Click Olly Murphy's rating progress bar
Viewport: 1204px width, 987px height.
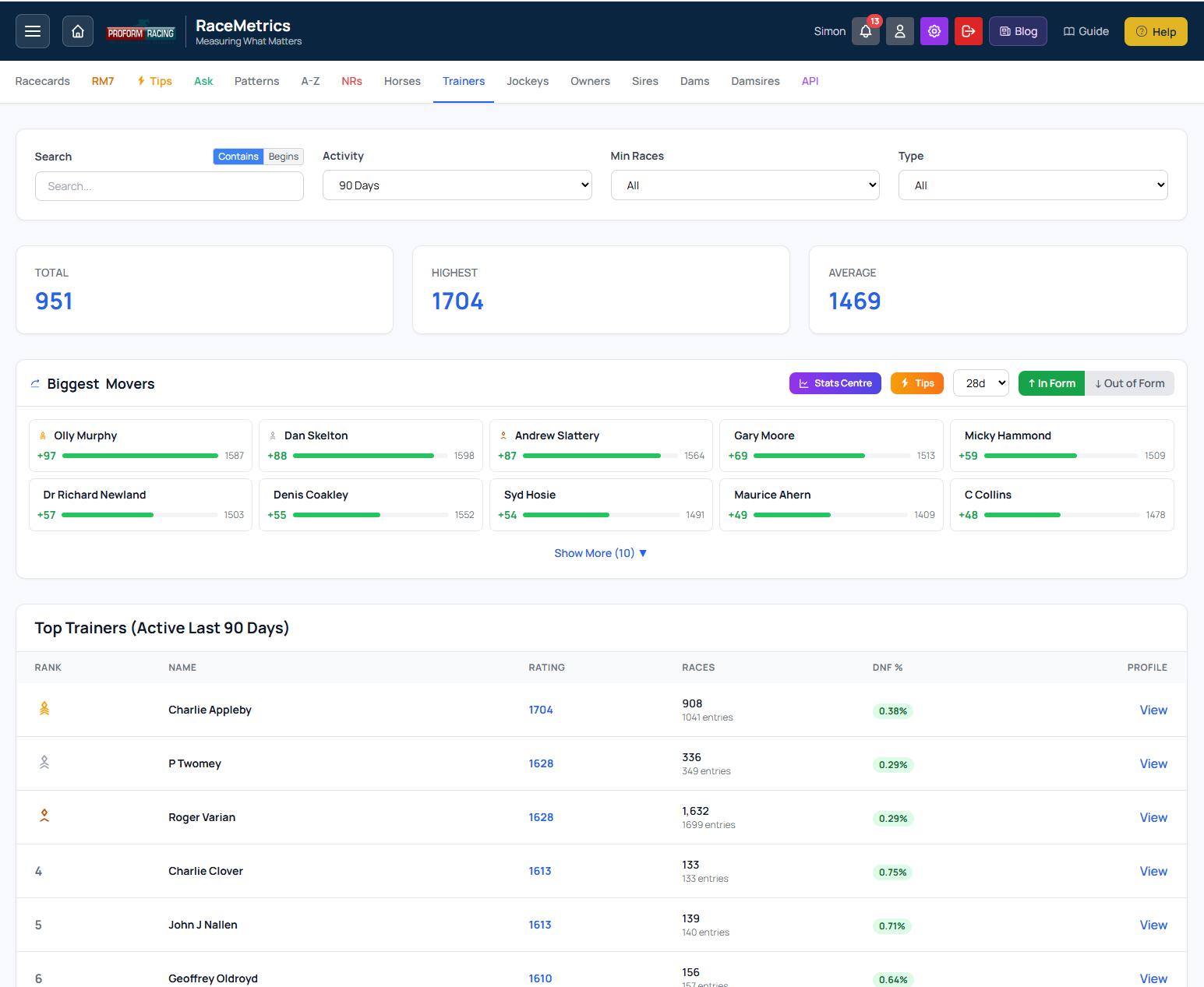coord(140,456)
